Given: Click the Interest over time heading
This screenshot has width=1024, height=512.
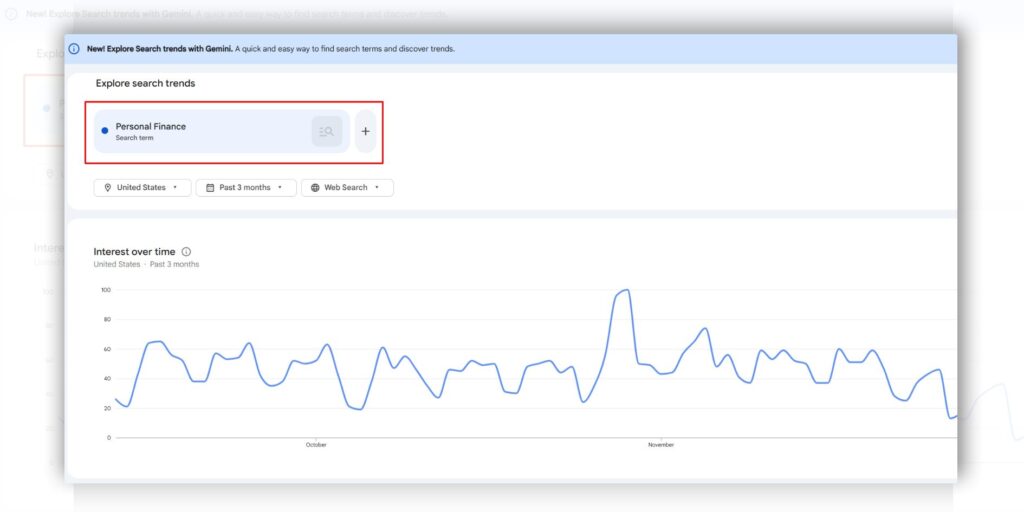Looking at the screenshot, I should coord(135,251).
